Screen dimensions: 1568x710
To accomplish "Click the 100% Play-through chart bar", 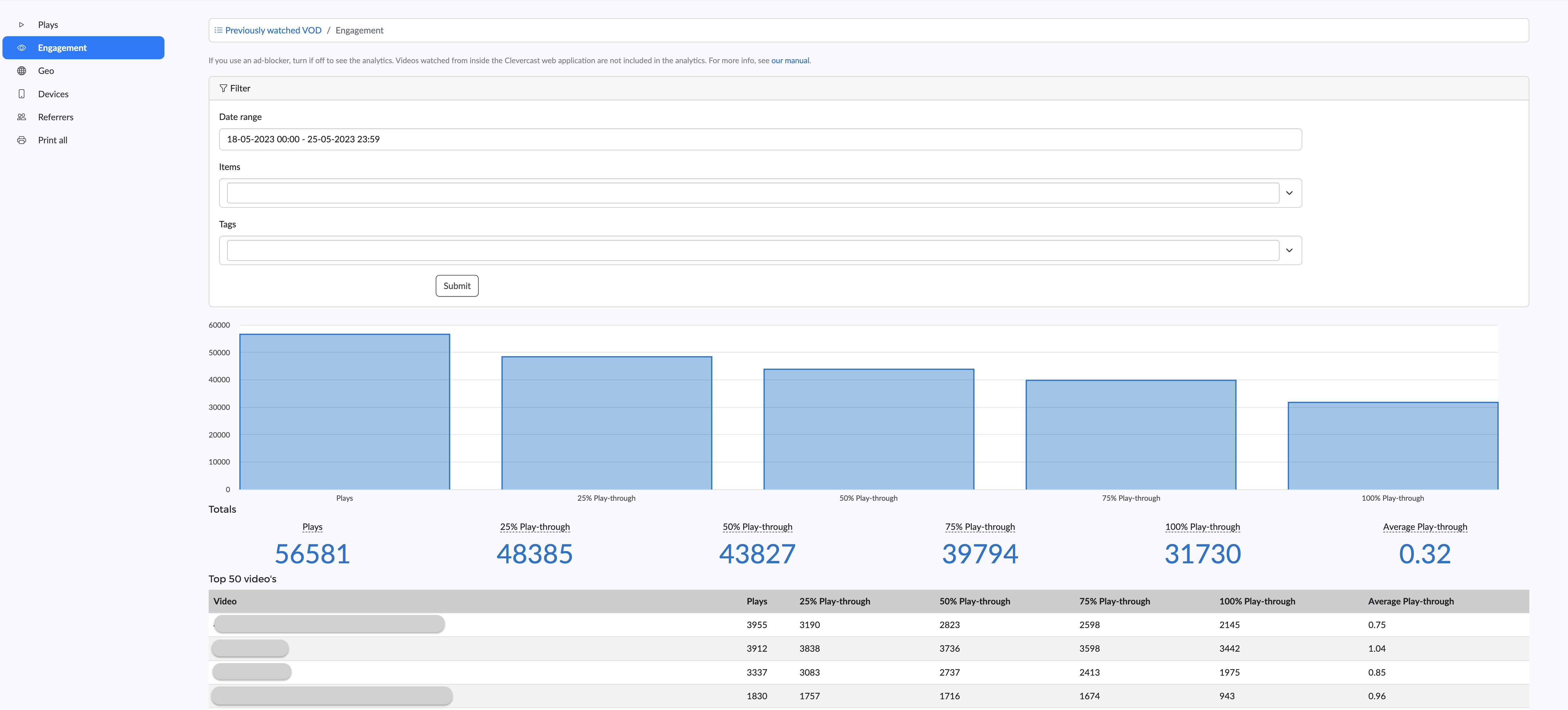I will pyautogui.click(x=1393, y=446).
